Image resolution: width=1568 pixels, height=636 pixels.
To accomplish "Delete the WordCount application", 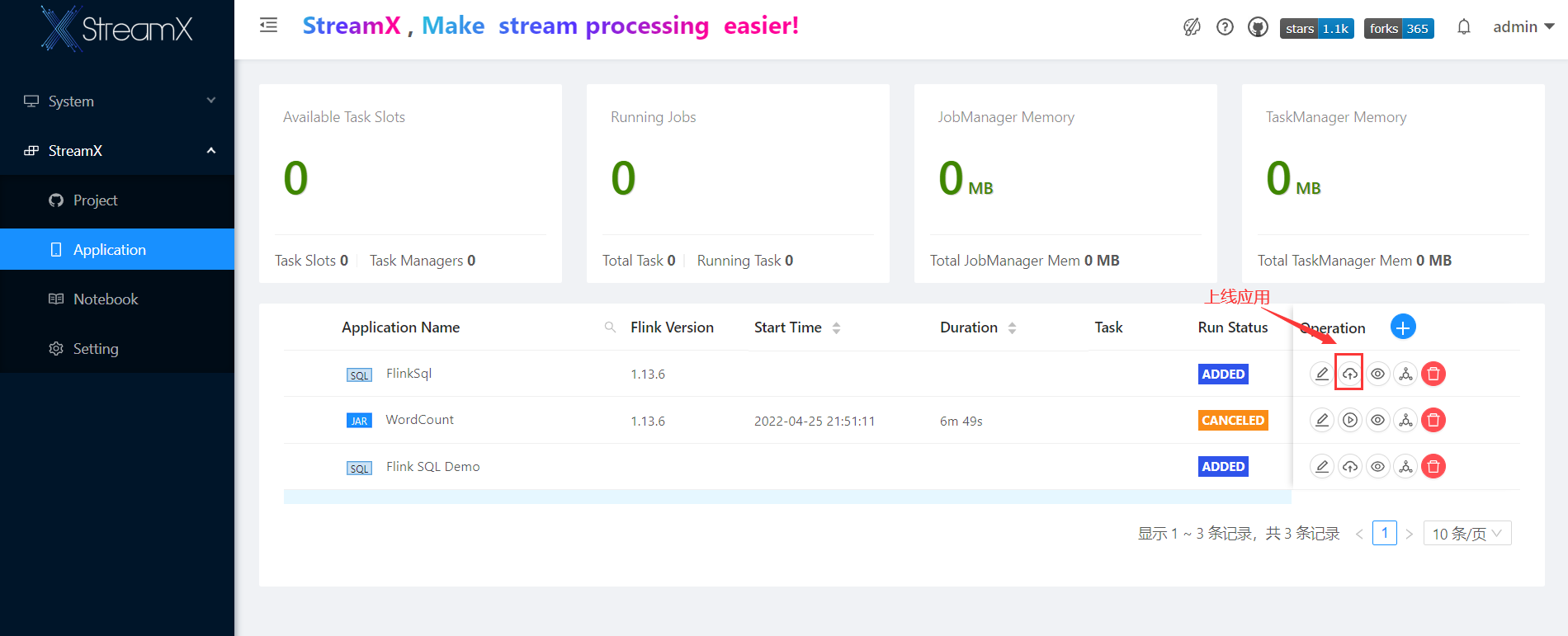I will click(1433, 420).
